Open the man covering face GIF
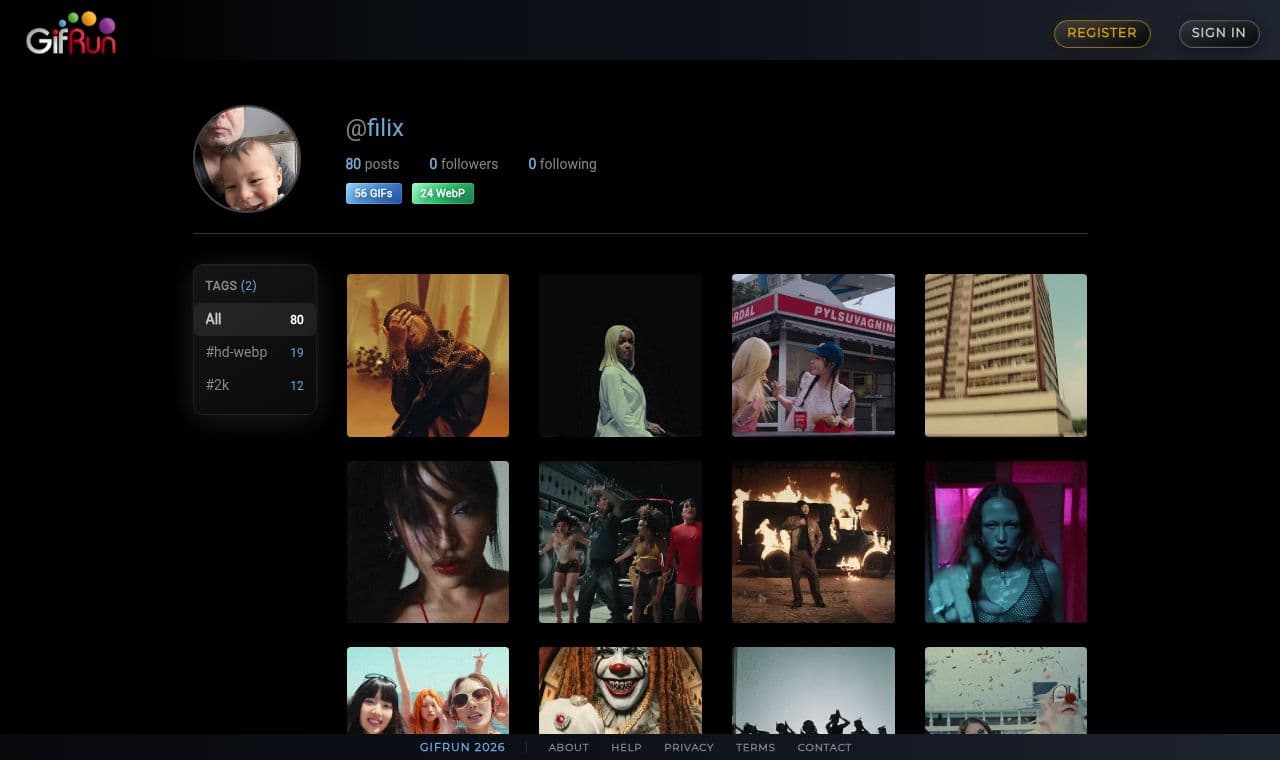Image resolution: width=1280 pixels, height=760 pixels. pyautogui.click(x=428, y=355)
